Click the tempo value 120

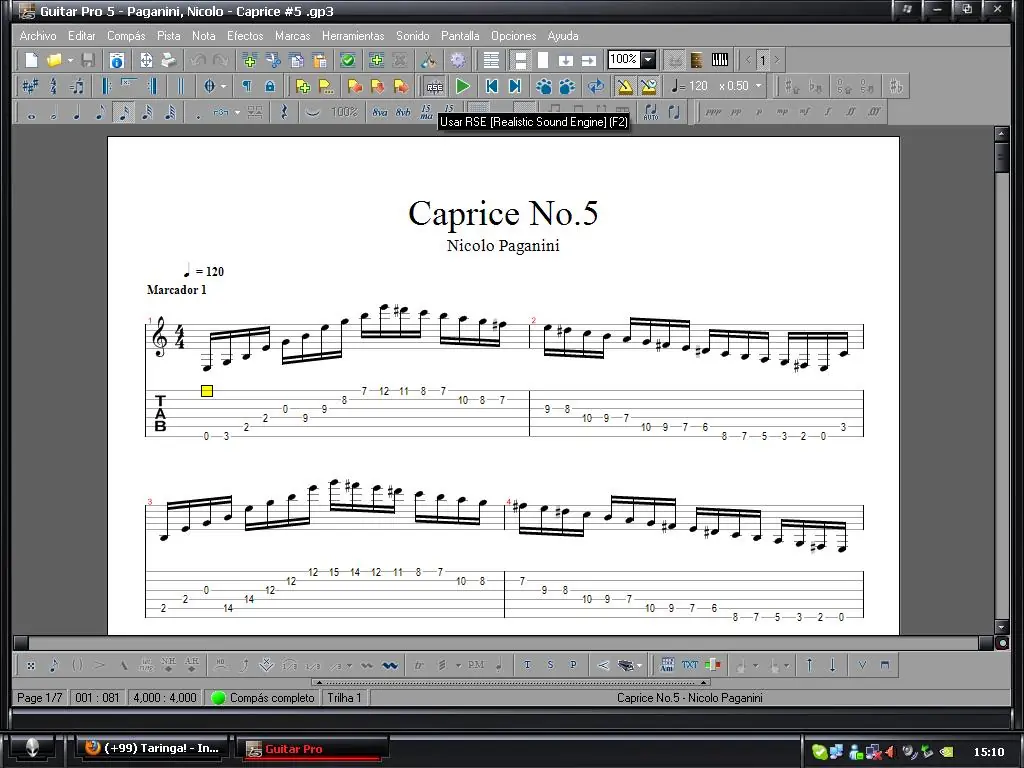click(697, 86)
